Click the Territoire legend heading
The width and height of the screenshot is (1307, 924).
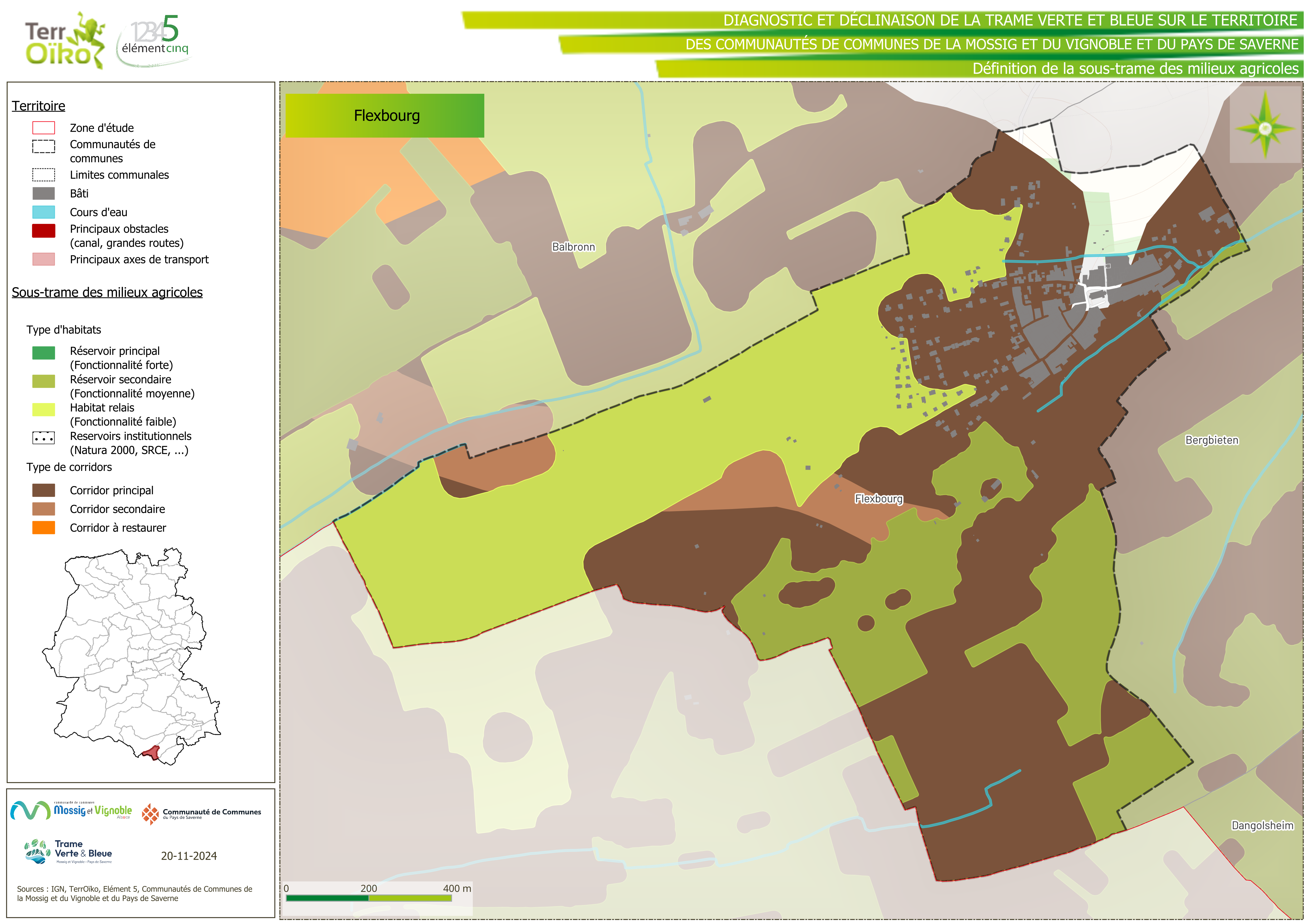tap(39, 106)
